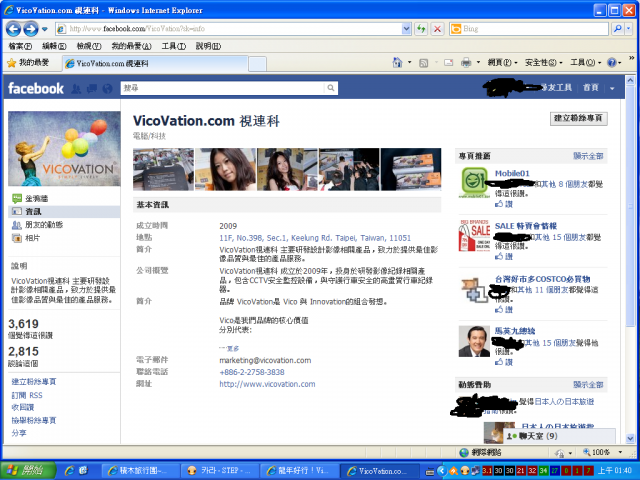Image resolution: width=640 pixels, height=480 pixels.
Task: Switch to the 積木旅行團 taskbar window
Action: [140, 471]
